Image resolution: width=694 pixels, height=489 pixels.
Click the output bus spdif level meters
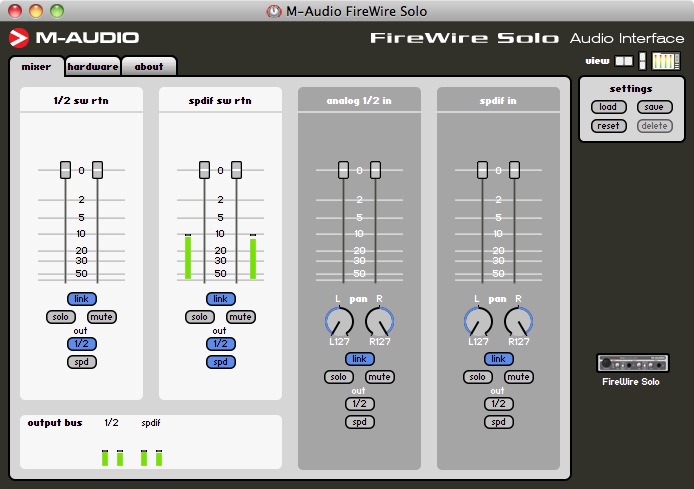(151, 458)
